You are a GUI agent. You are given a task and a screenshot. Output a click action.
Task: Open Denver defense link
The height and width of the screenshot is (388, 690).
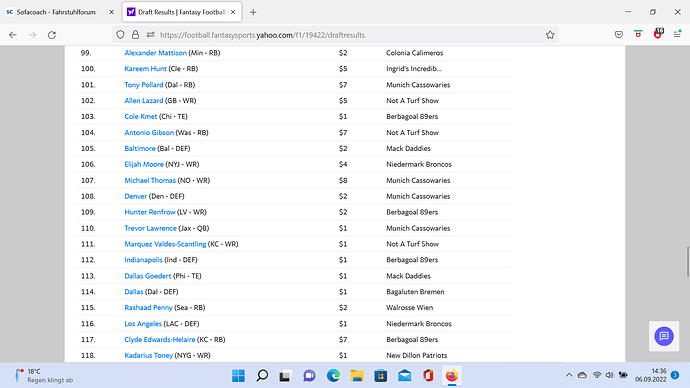click(136, 196)
